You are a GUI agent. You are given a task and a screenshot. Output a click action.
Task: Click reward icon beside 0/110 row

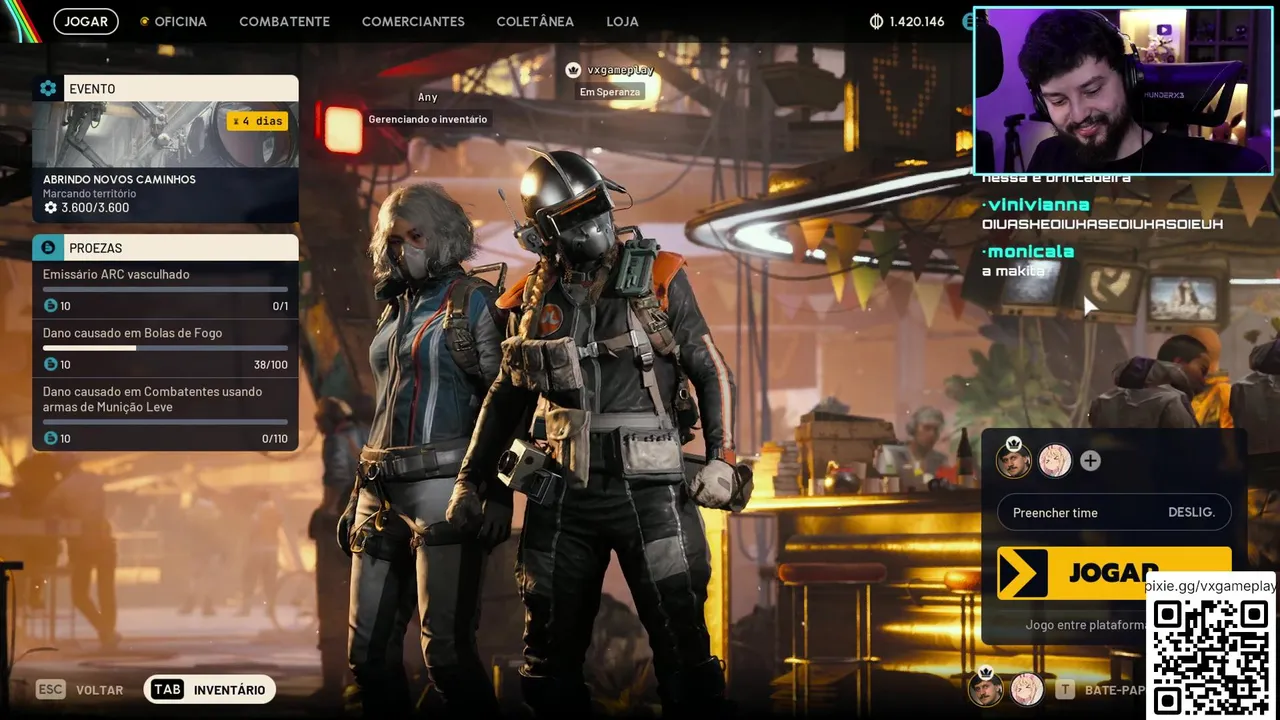[x=50, y=438]
